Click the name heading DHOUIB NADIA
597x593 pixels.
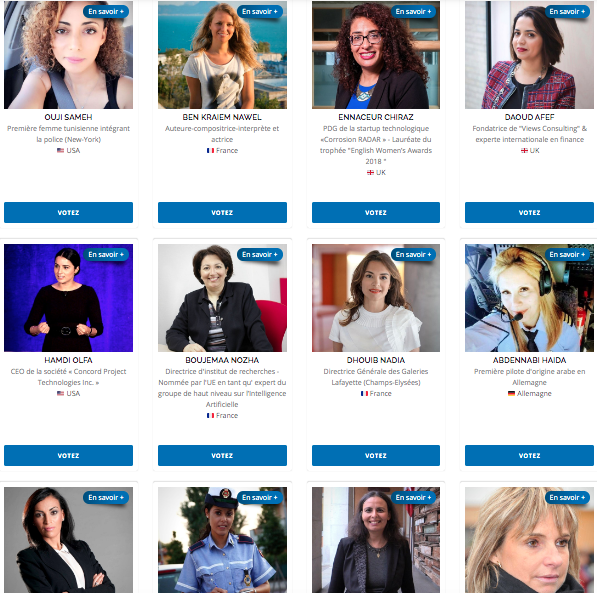376,360
